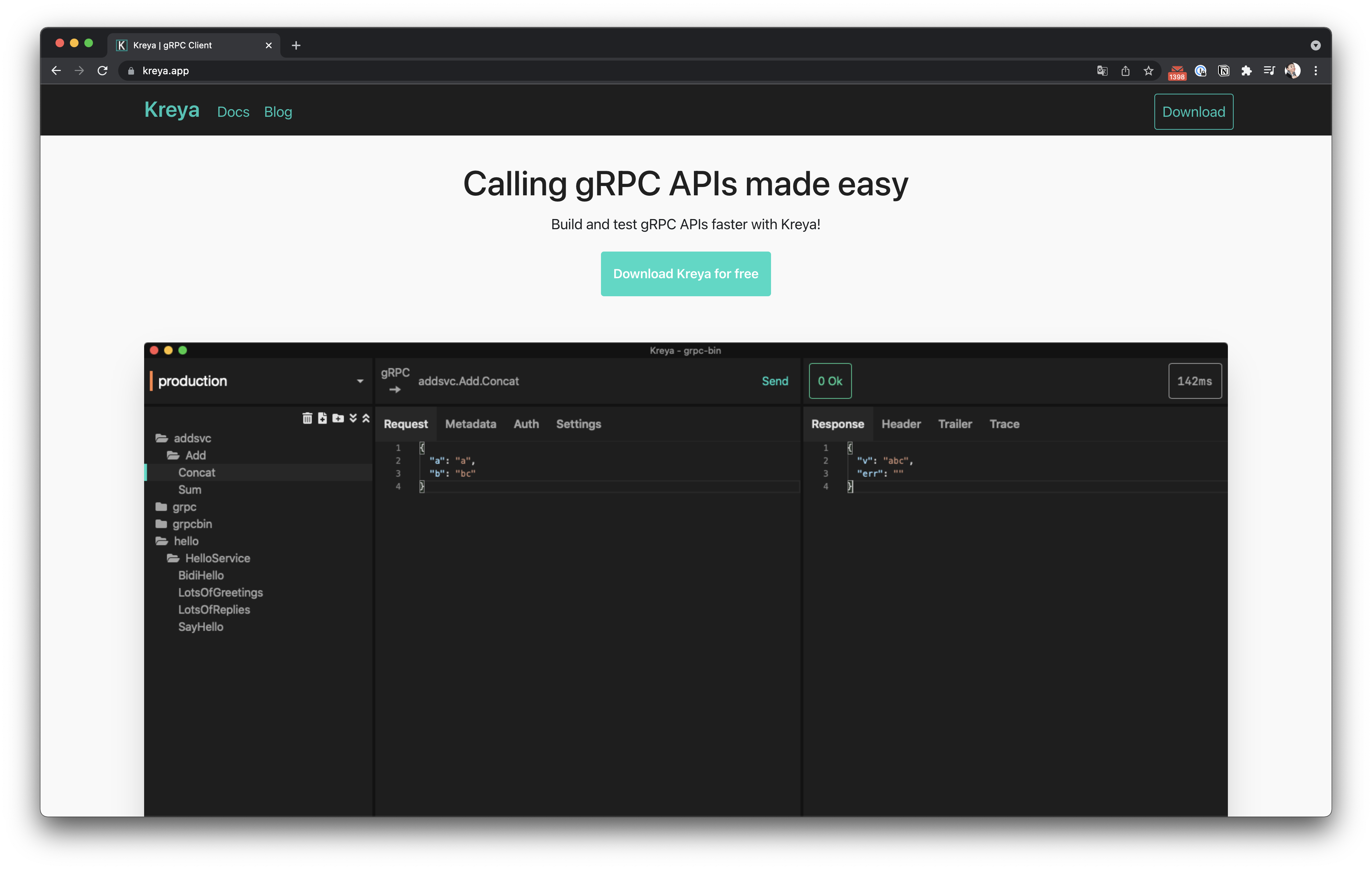Open the Docs link
Viewport: 1372px width, 870px height.
233,112
